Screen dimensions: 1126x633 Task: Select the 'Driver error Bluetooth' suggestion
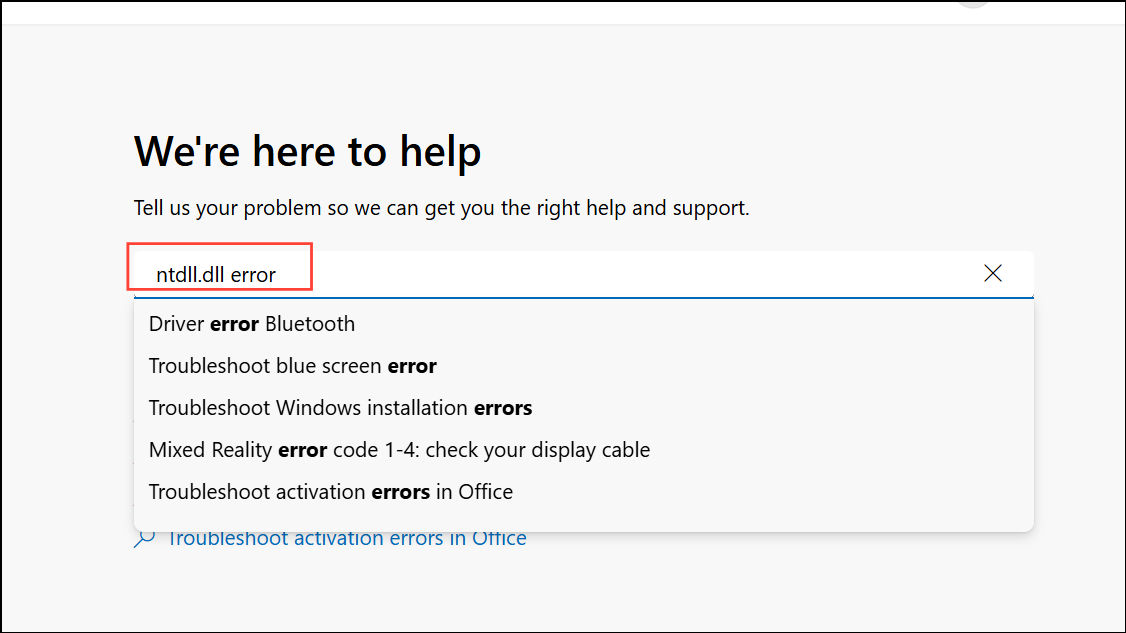click(252, 323)
